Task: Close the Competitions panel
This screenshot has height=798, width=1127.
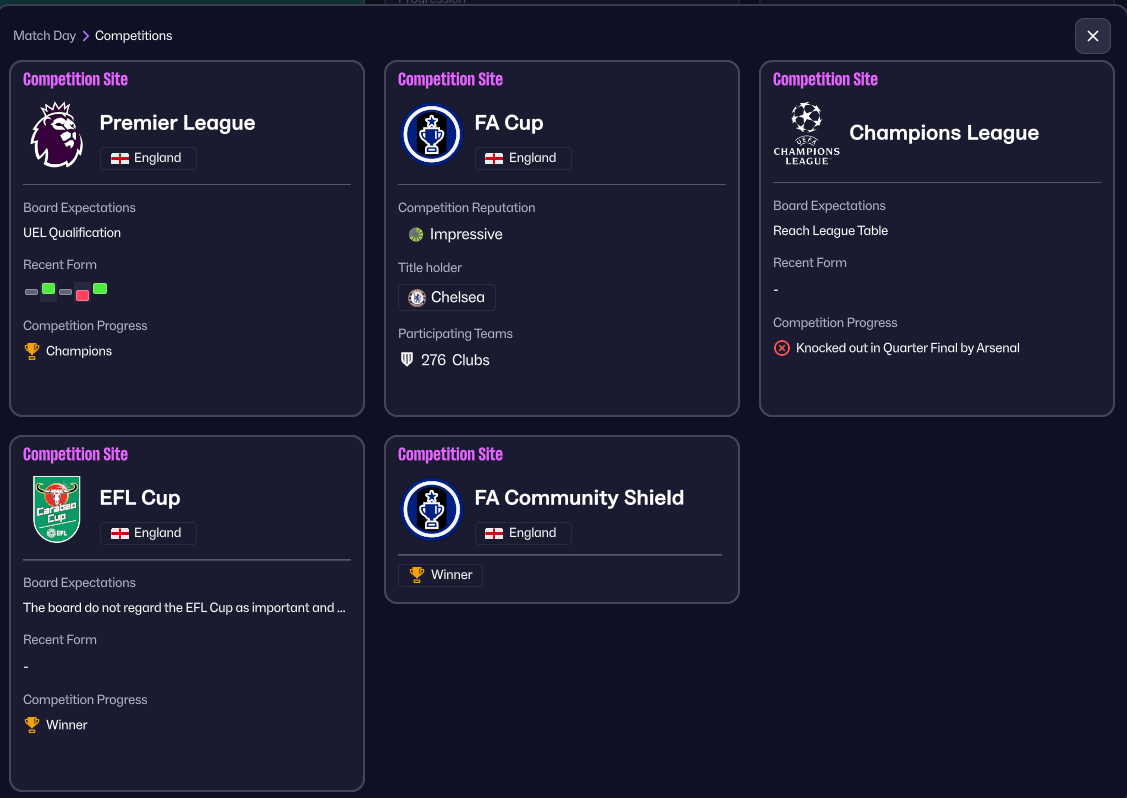Action: point(1092,36)
